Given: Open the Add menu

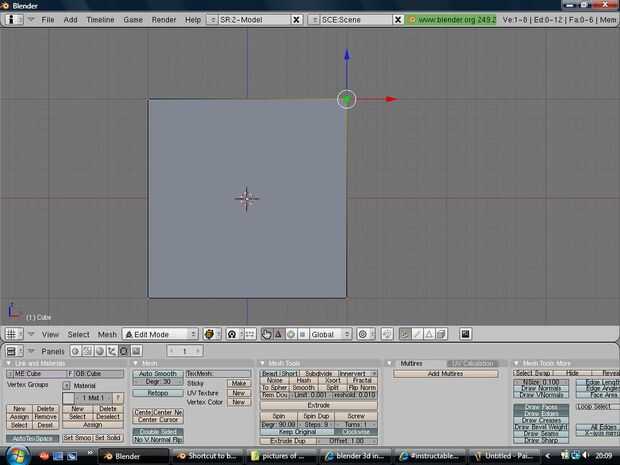Looking at the screenshot, I should (70, 19).
